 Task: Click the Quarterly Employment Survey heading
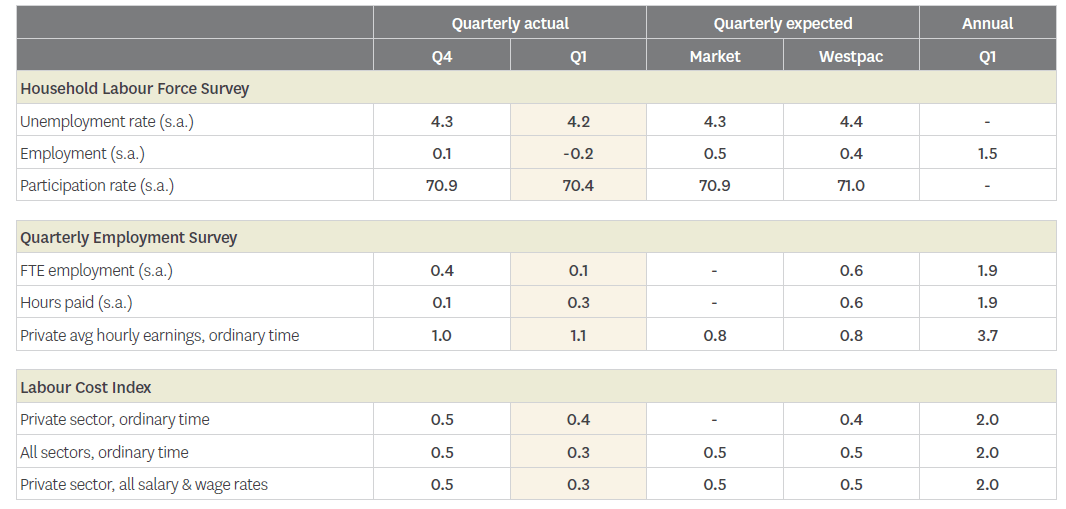129,238
